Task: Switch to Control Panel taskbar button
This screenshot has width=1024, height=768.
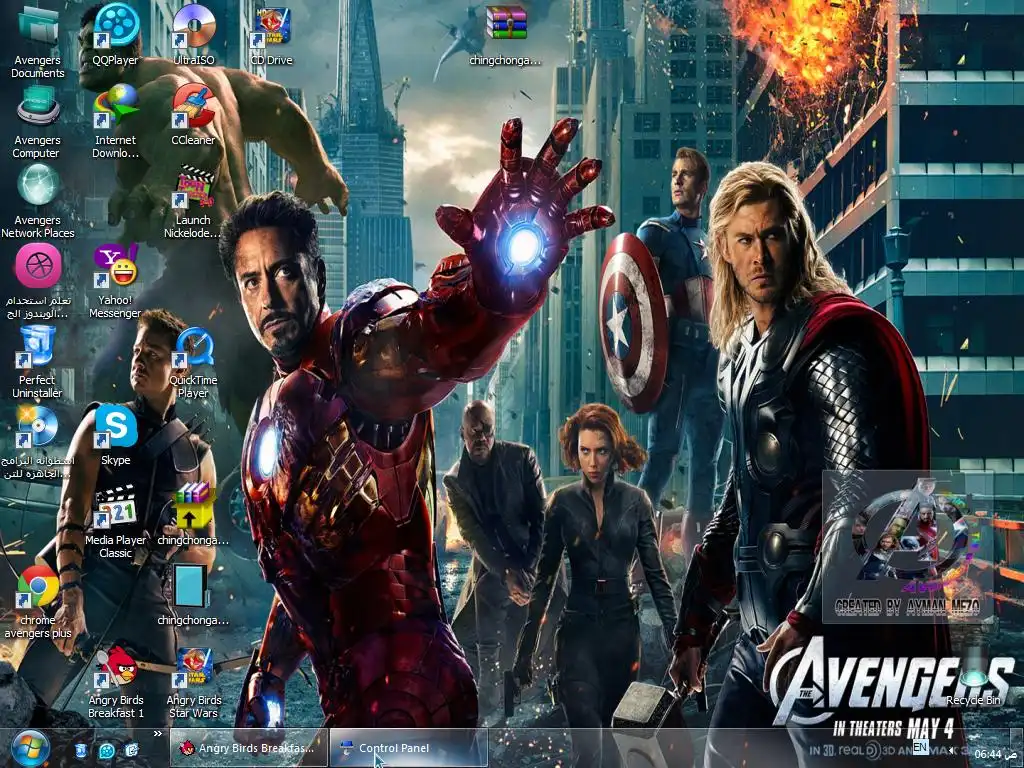Action: tap(409, 748)
